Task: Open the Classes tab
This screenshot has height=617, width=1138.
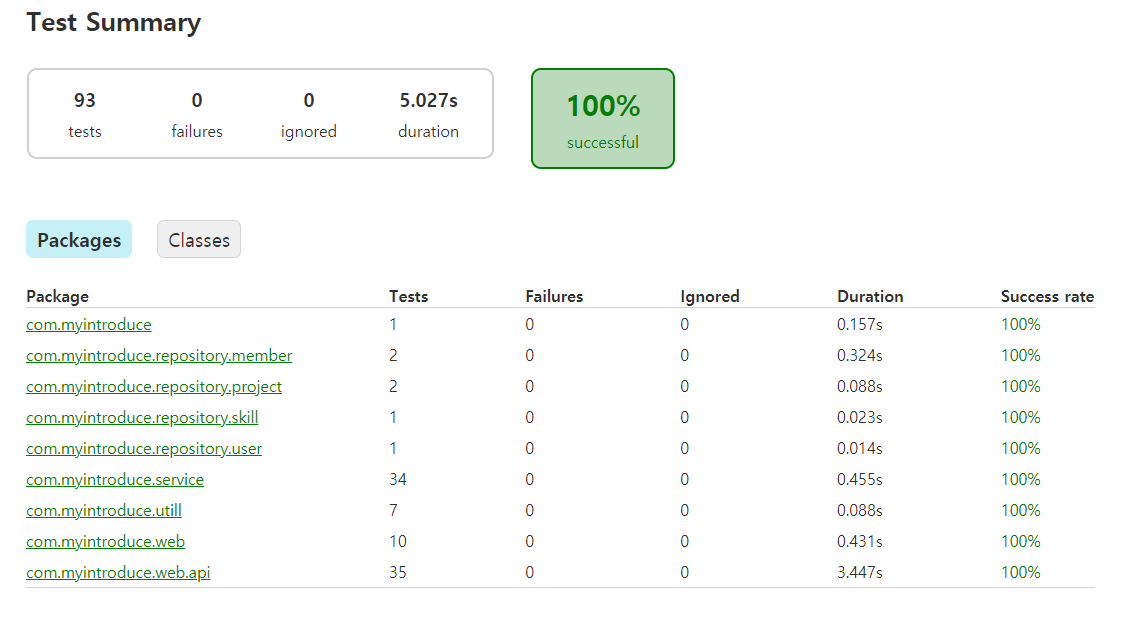Action: 199,240
